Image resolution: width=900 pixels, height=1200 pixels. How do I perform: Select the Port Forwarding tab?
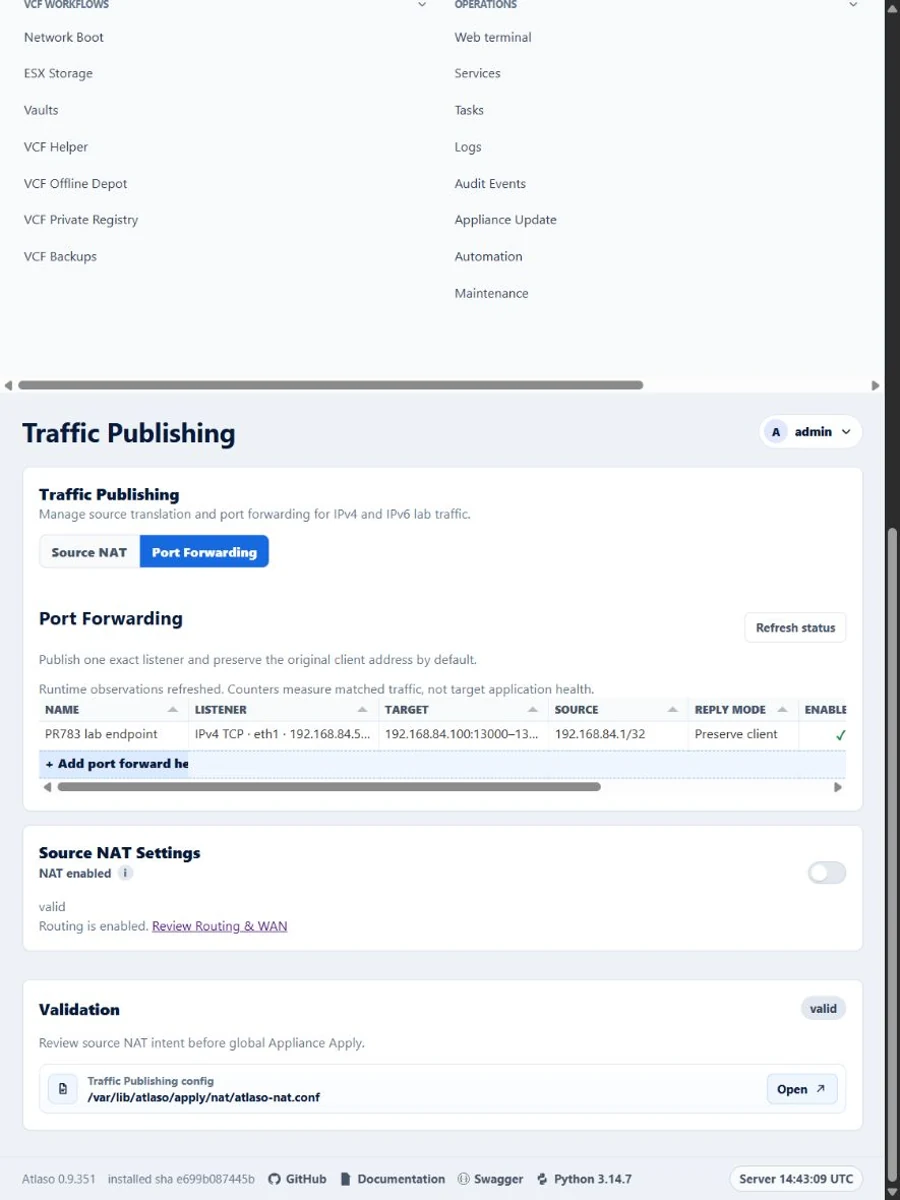(x=204, y=552)
